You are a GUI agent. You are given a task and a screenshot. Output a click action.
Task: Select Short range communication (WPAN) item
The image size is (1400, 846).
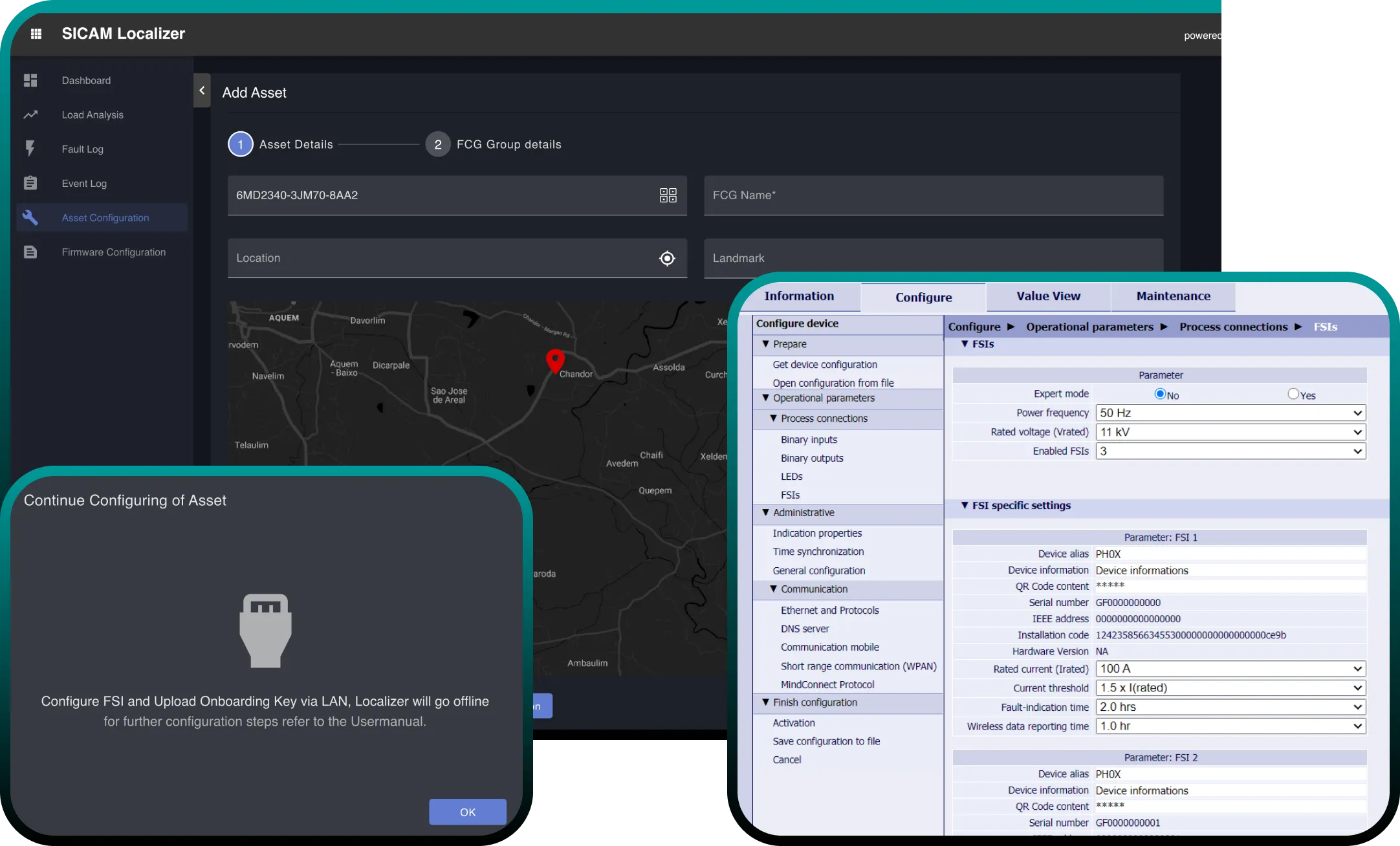click(859, 666)
